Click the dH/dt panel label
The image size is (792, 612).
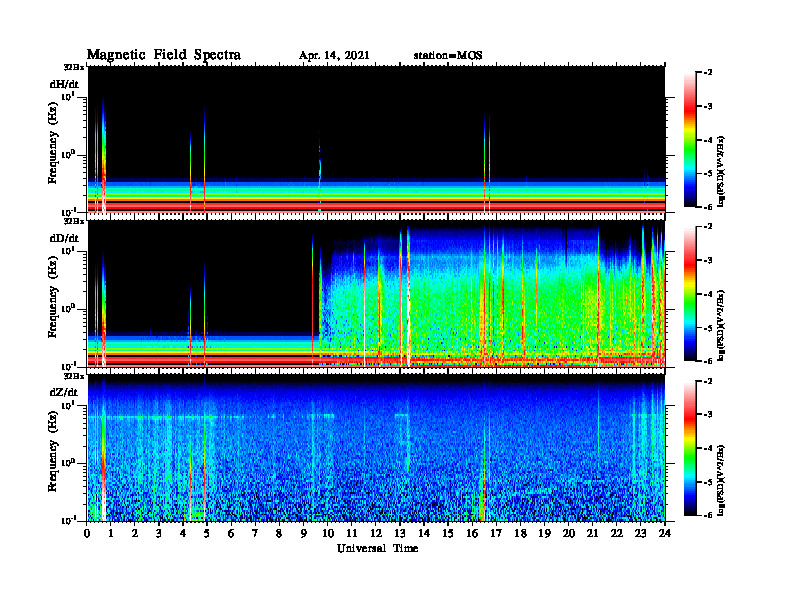pyautogui.click(x=64, y=84)
